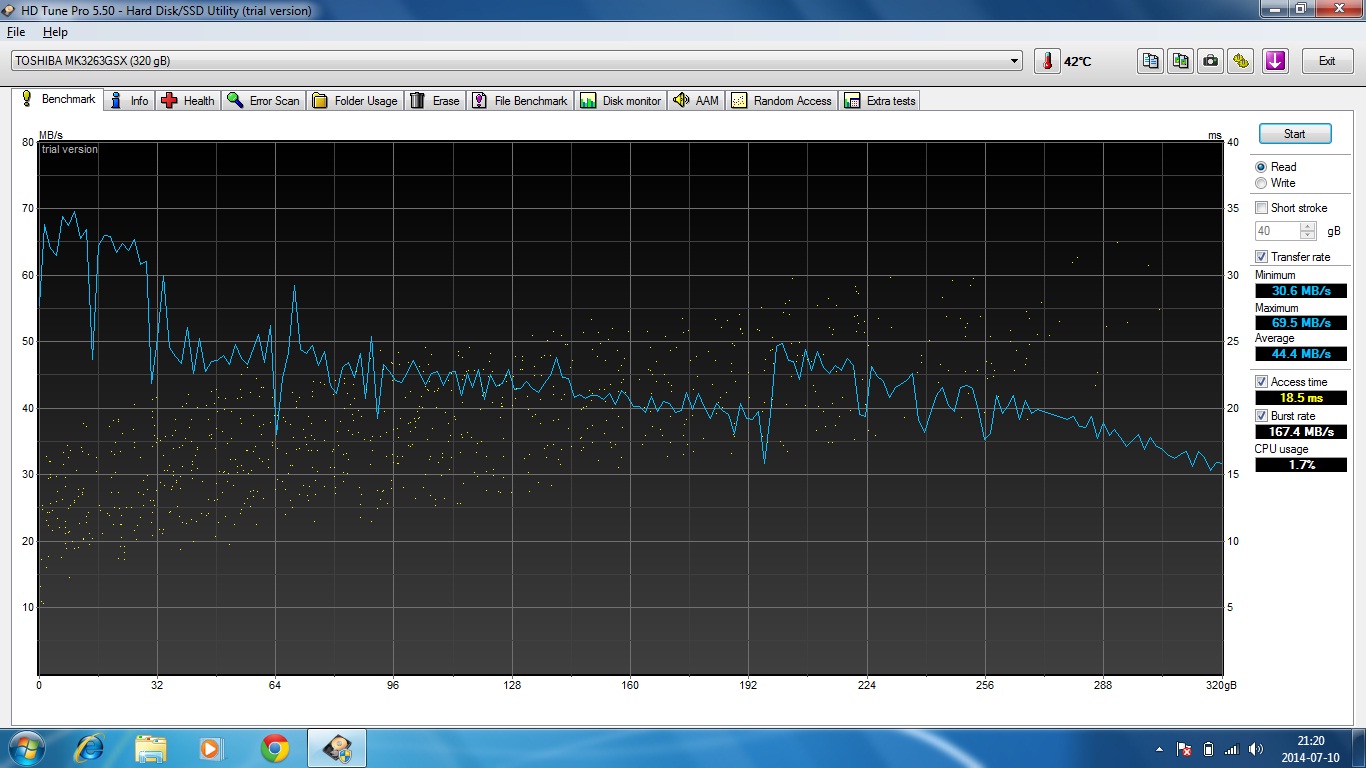Click the short stroke value field
The height and width of the screenshot is (768, 1366).
[1278, 231]
